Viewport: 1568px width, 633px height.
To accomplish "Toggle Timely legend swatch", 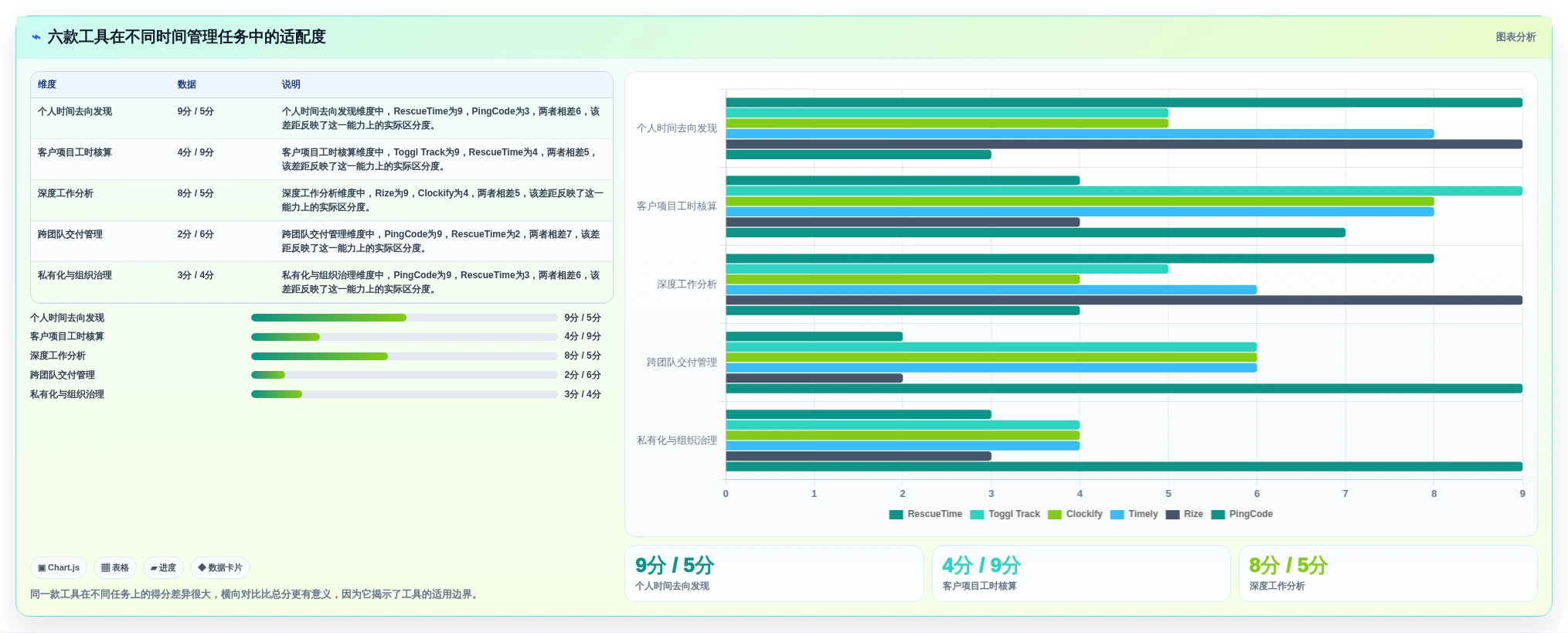I will coord(1117,515).
